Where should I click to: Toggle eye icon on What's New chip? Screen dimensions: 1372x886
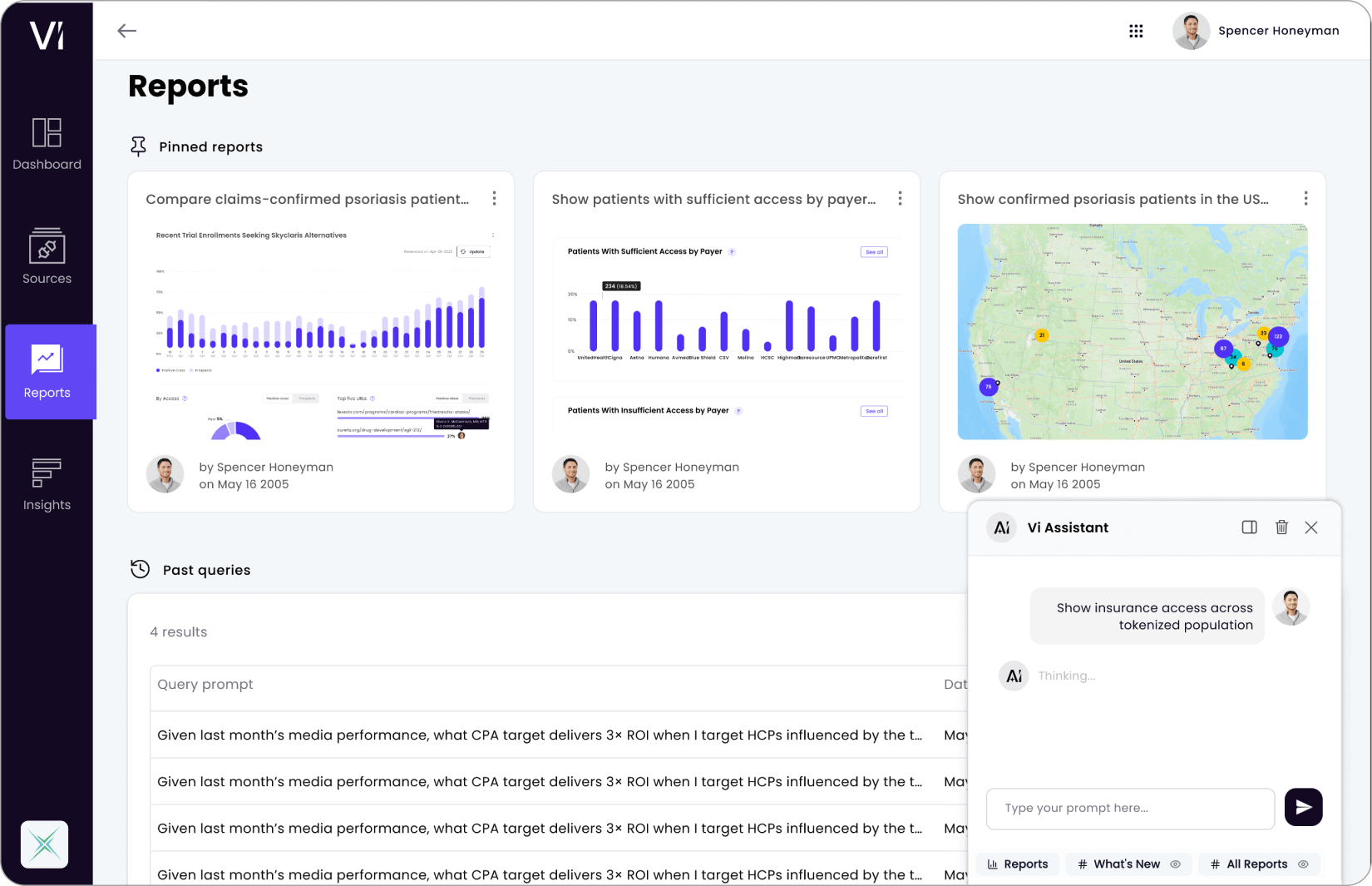pos(1176,864)
